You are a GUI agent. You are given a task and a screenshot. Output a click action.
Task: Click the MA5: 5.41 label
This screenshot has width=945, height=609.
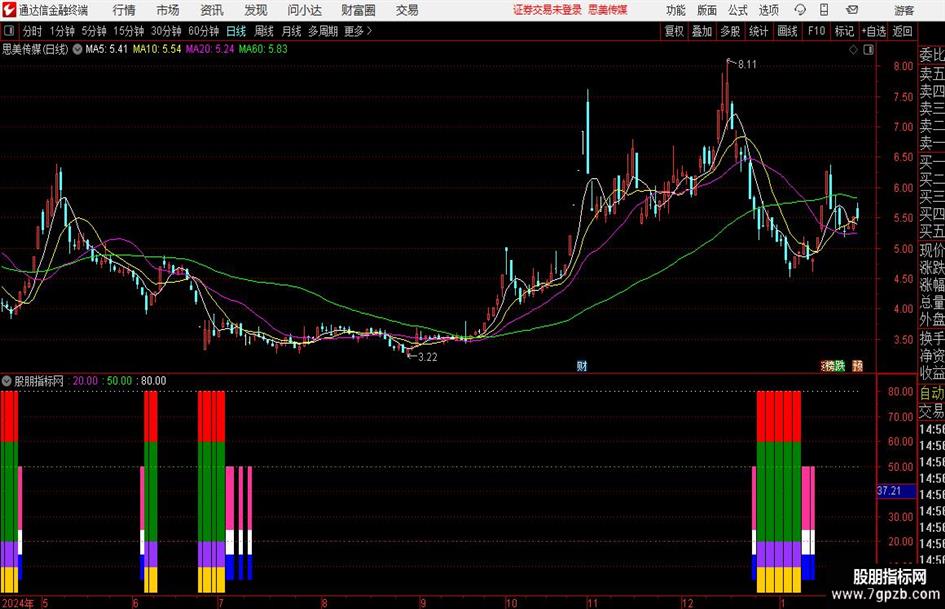(x=107, y=49)
